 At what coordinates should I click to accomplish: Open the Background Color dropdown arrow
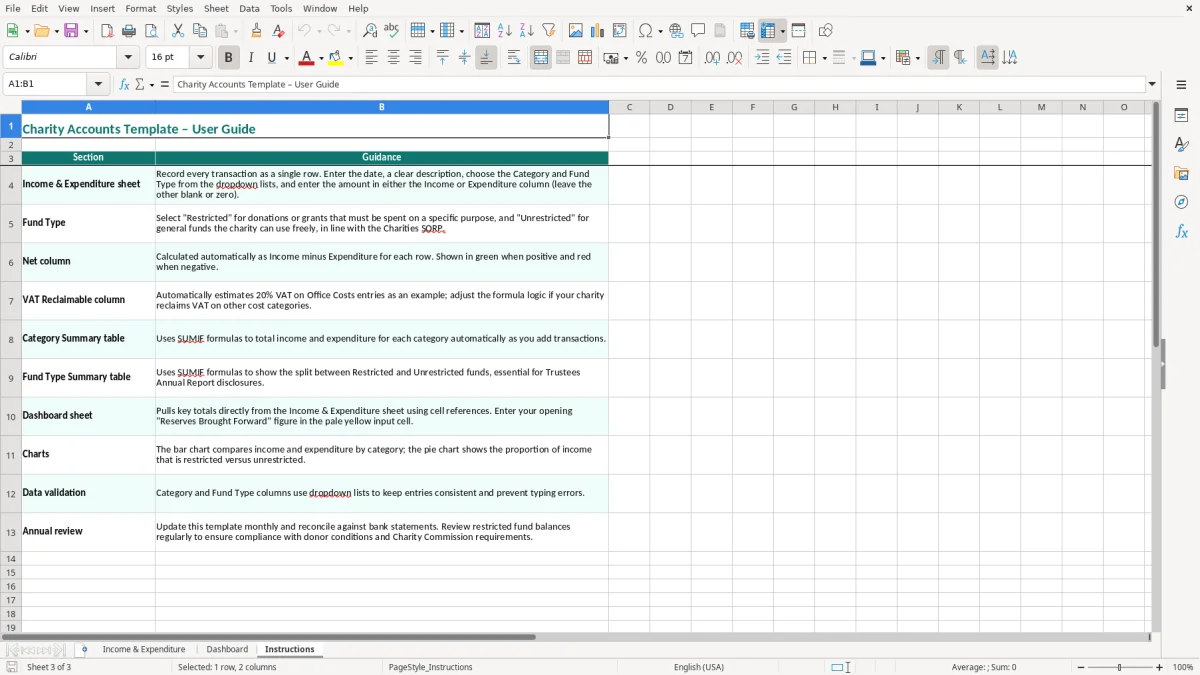point(350,58)
